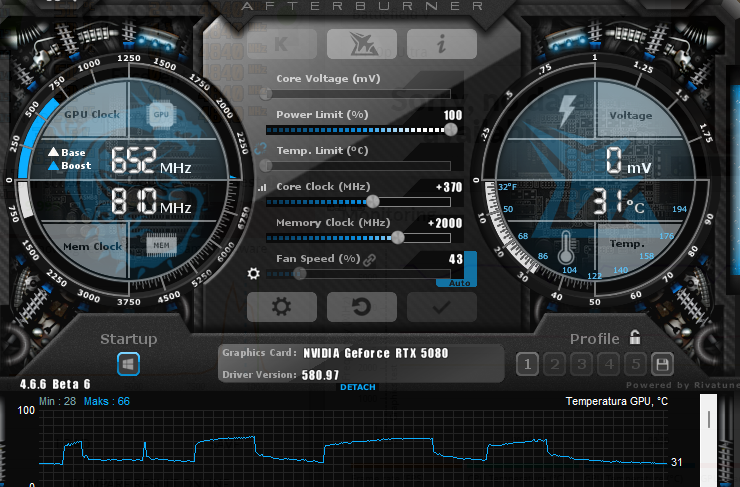
Task: Open fan settings gear next to Fan Speed
Action: 253,274
